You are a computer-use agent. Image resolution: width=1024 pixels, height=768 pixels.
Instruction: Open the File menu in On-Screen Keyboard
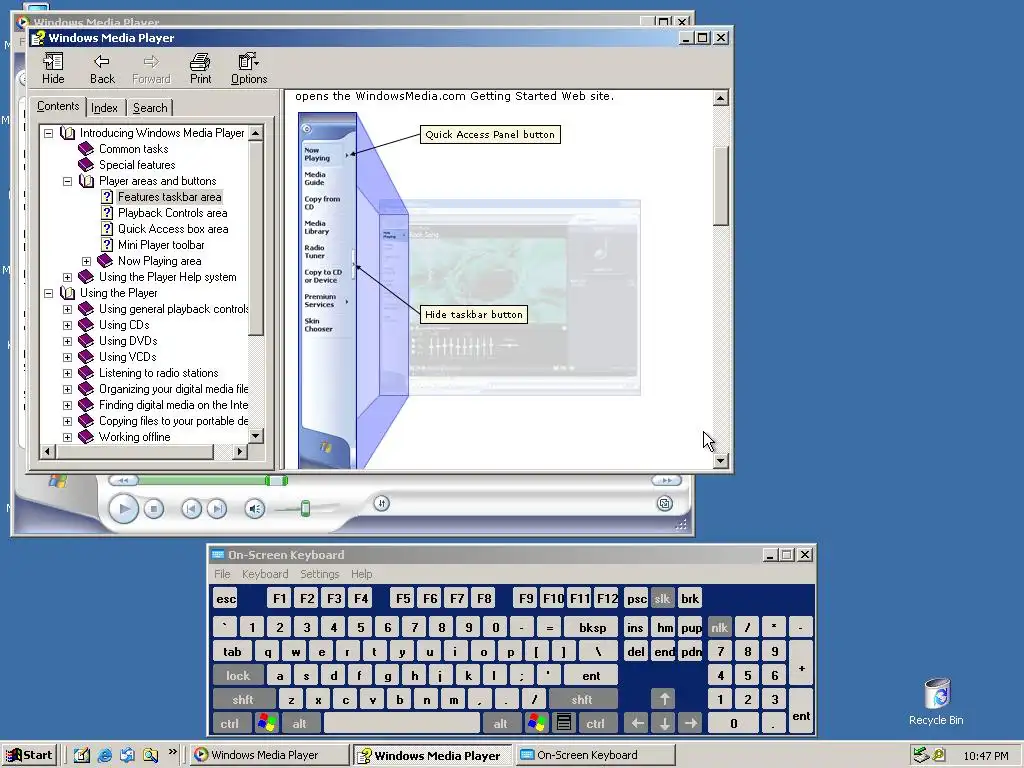tap(222, 574)
